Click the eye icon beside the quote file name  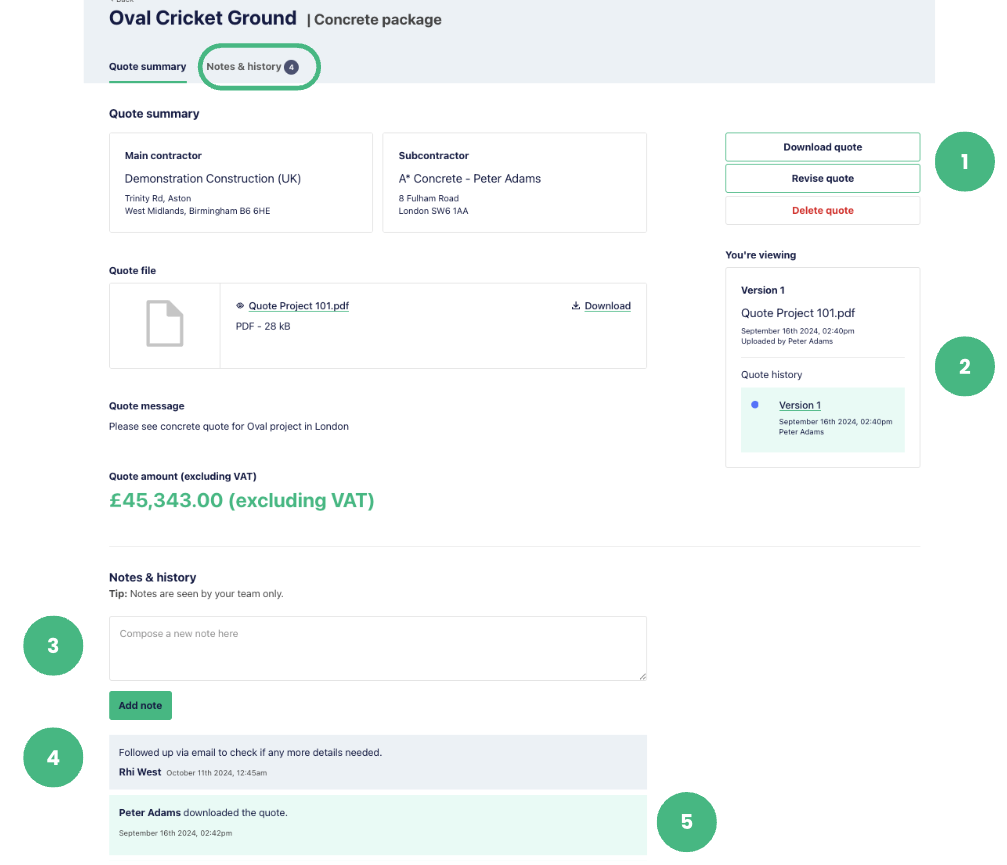click(240, 306)
